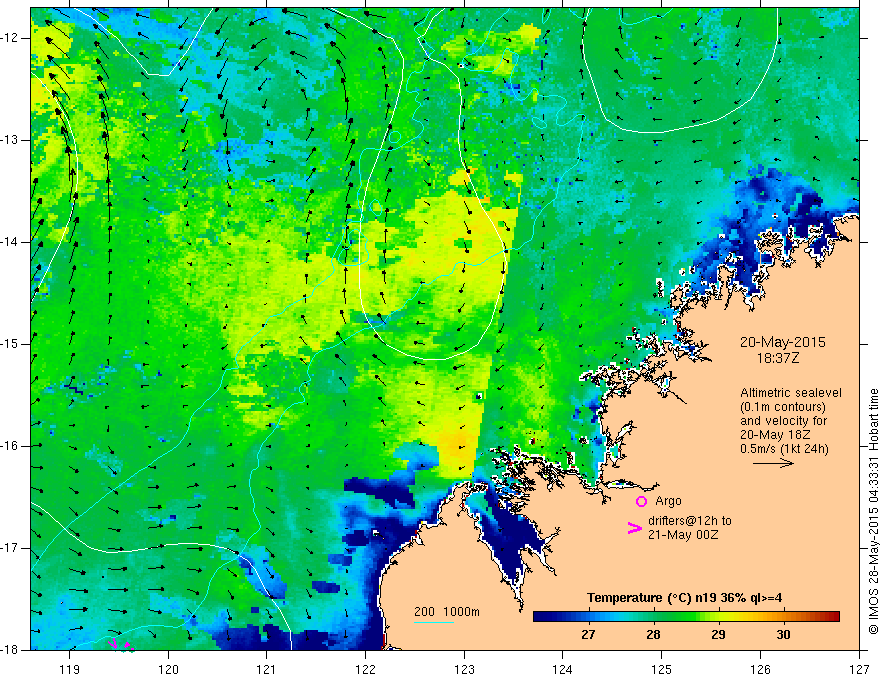Click longitude axis label 124
The height and width of the screenshot is (680, 880).
click(x=563, y=669)
